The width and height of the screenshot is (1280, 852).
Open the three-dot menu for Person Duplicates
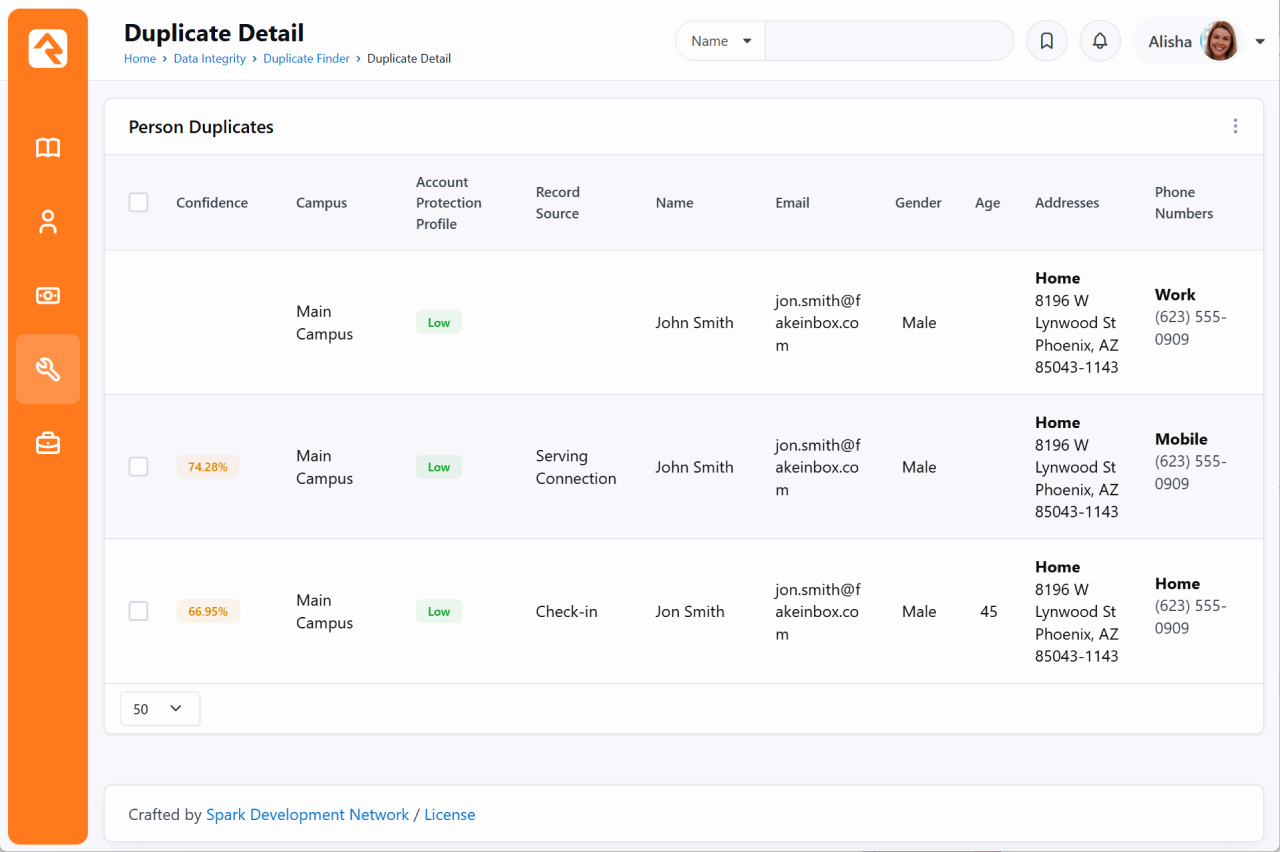coord(1235,126)
